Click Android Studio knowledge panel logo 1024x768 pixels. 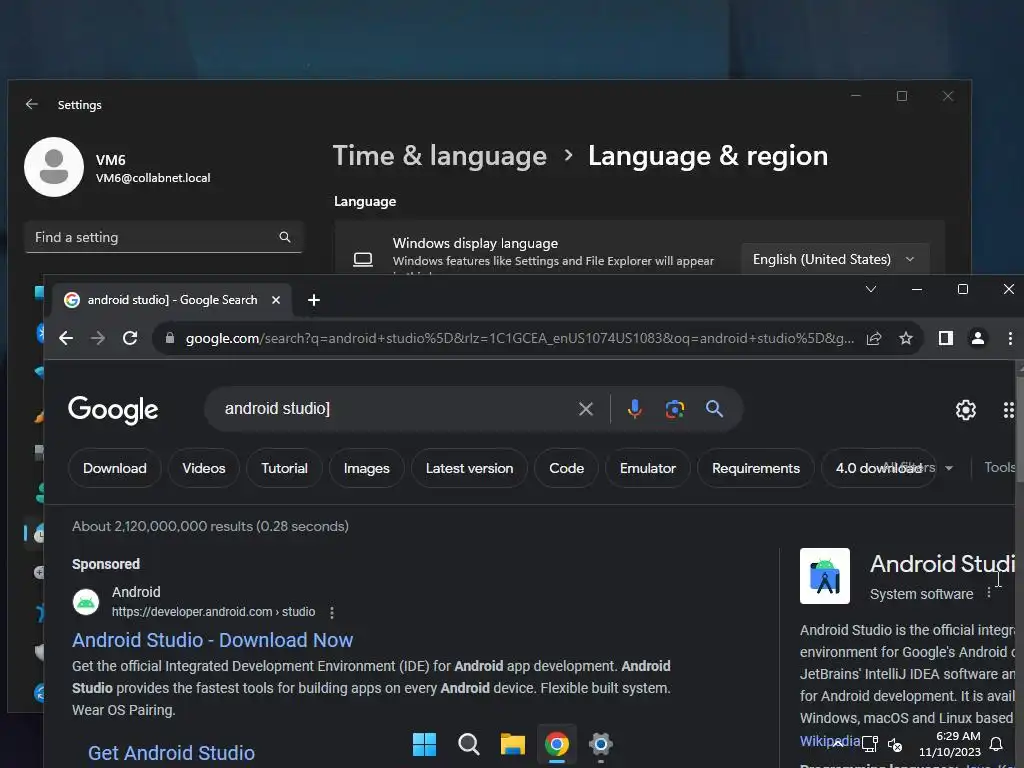[825, 576]
